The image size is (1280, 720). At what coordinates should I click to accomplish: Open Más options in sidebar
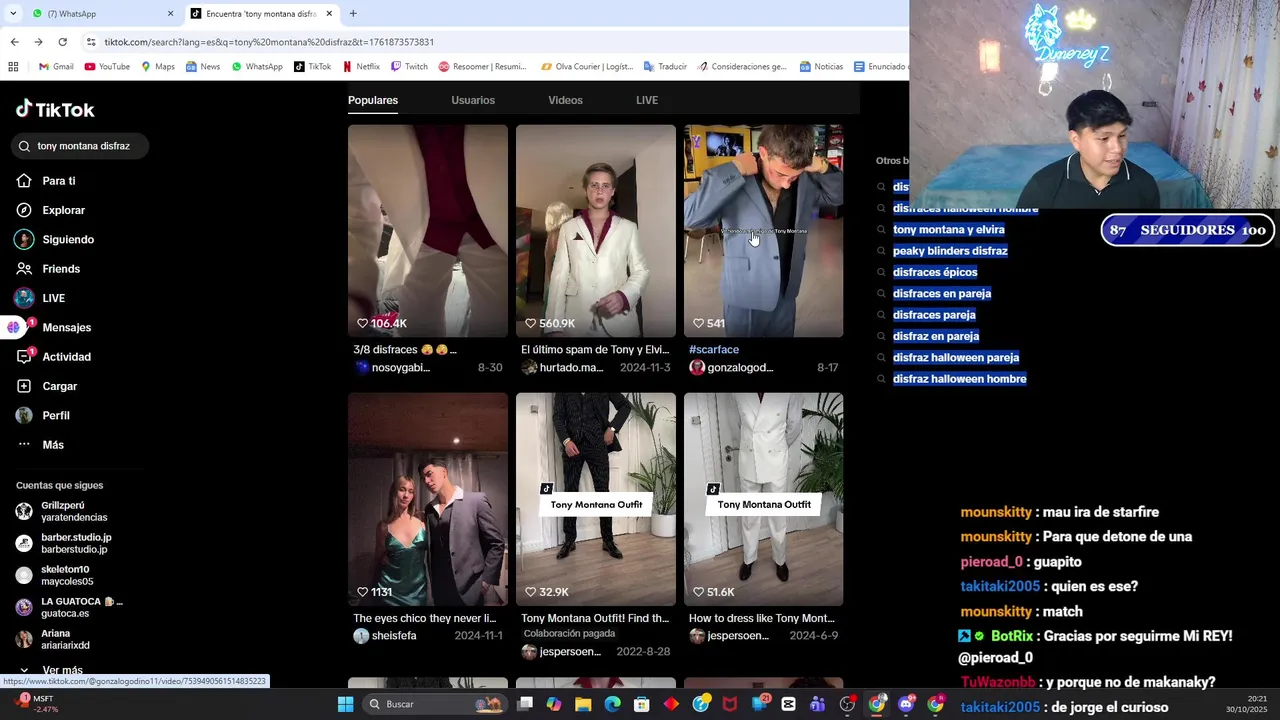pos(40,445)
